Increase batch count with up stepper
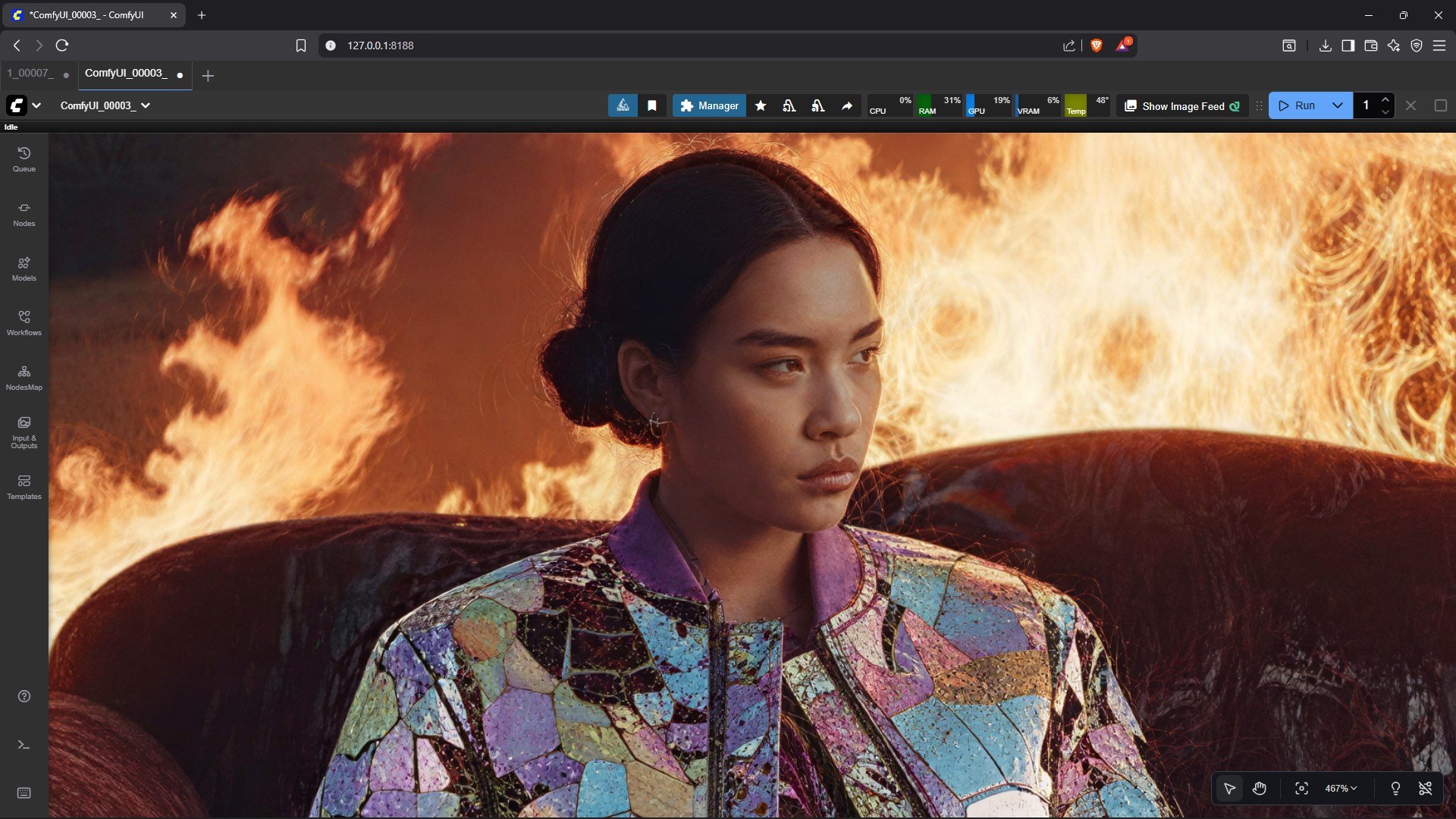Screen dimensions: 1456x819 tap(1385, 100)
